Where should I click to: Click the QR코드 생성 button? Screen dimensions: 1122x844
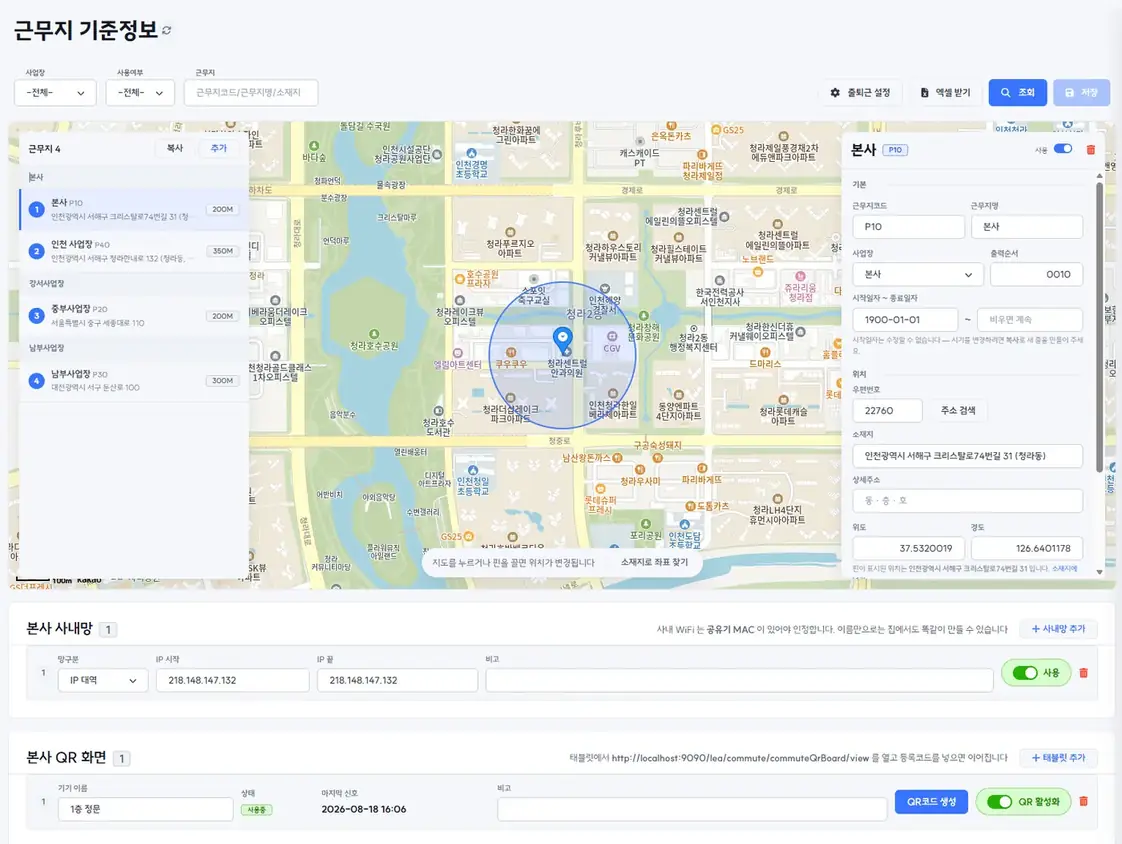pos(932,802)
